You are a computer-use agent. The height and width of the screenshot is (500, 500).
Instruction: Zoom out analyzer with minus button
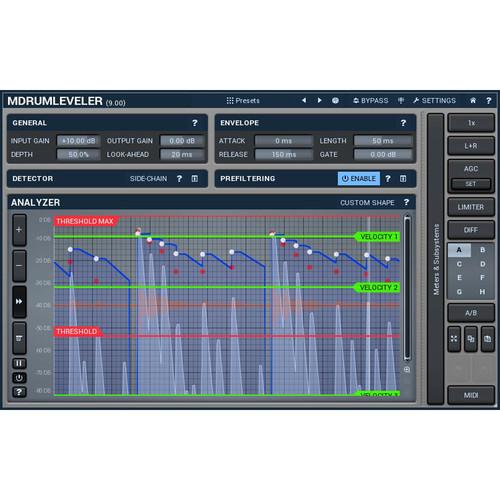(x=19, y=266)
